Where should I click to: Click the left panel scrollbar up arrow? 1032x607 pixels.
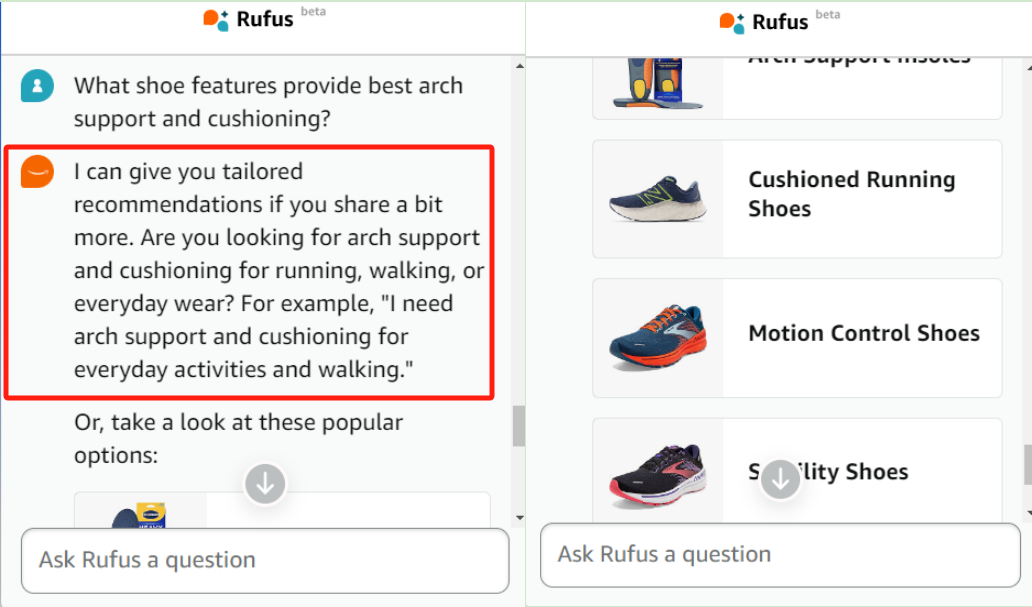(x=519, y=66)
